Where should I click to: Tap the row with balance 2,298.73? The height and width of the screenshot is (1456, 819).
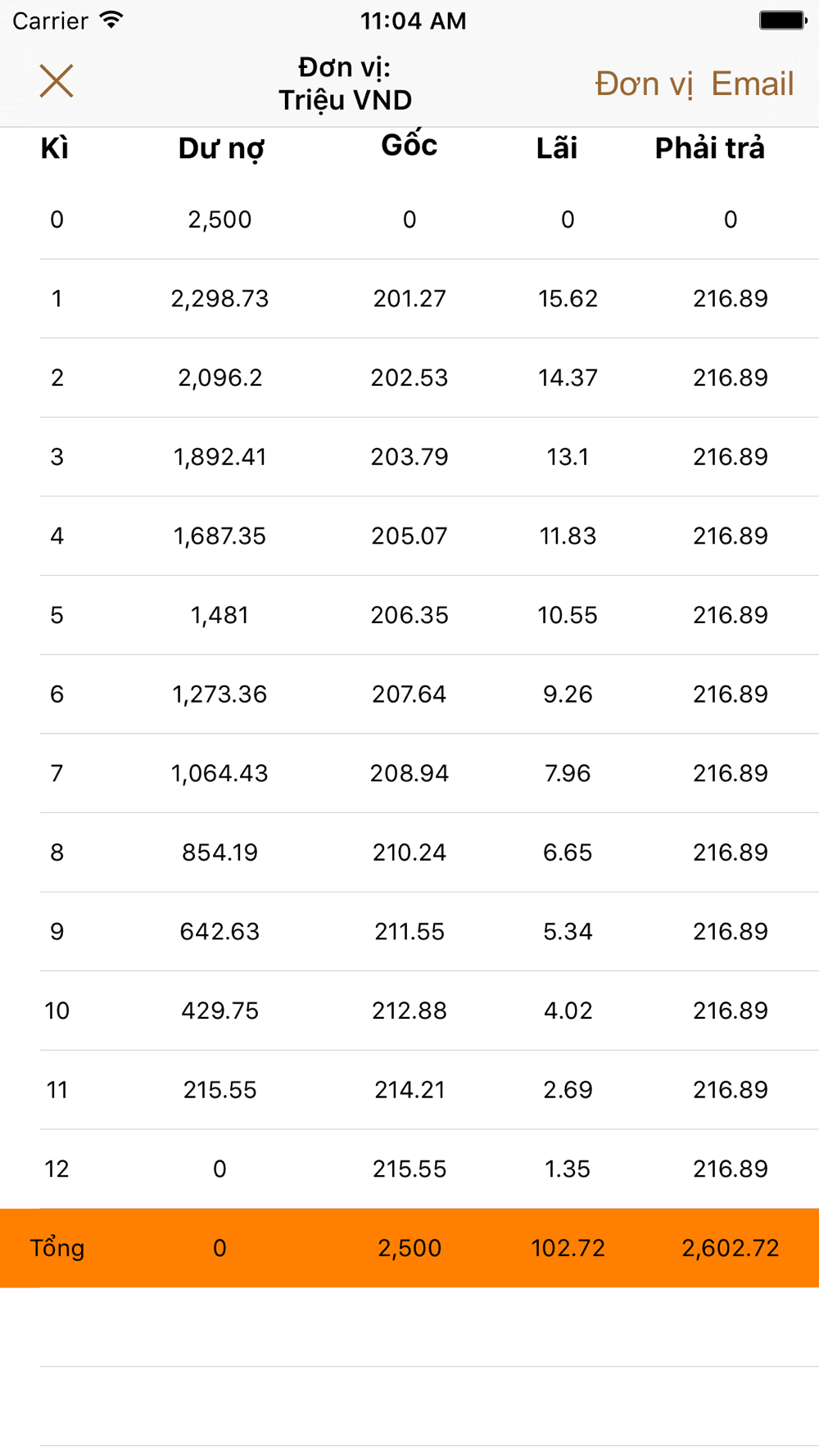[409, 299]
